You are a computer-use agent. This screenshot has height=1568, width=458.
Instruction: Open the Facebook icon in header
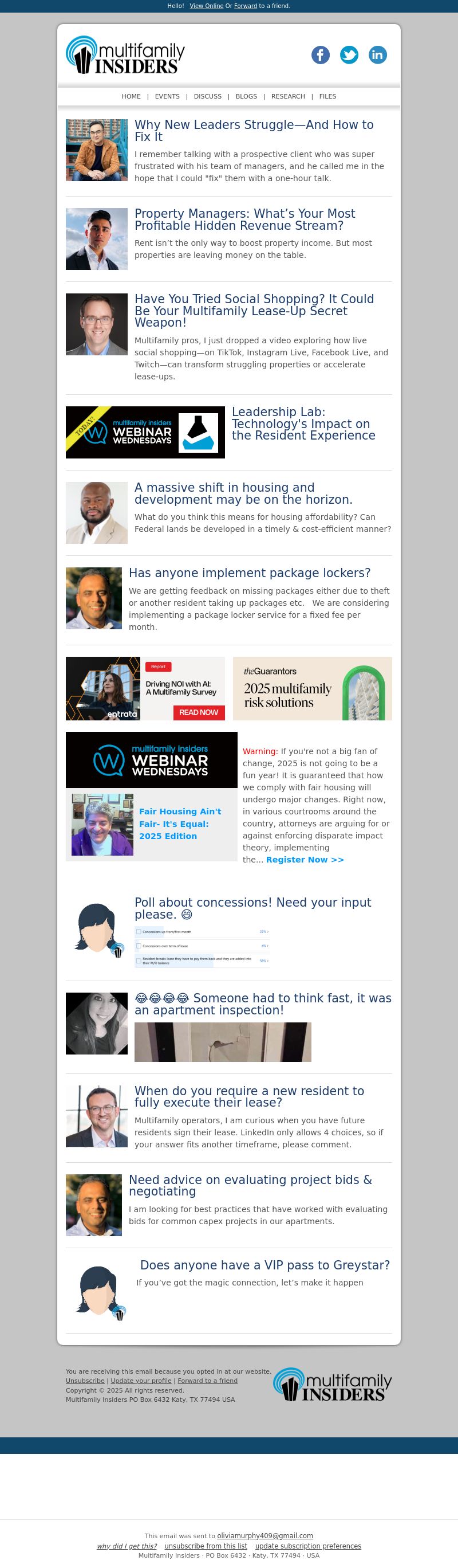[x=321, y=55]
